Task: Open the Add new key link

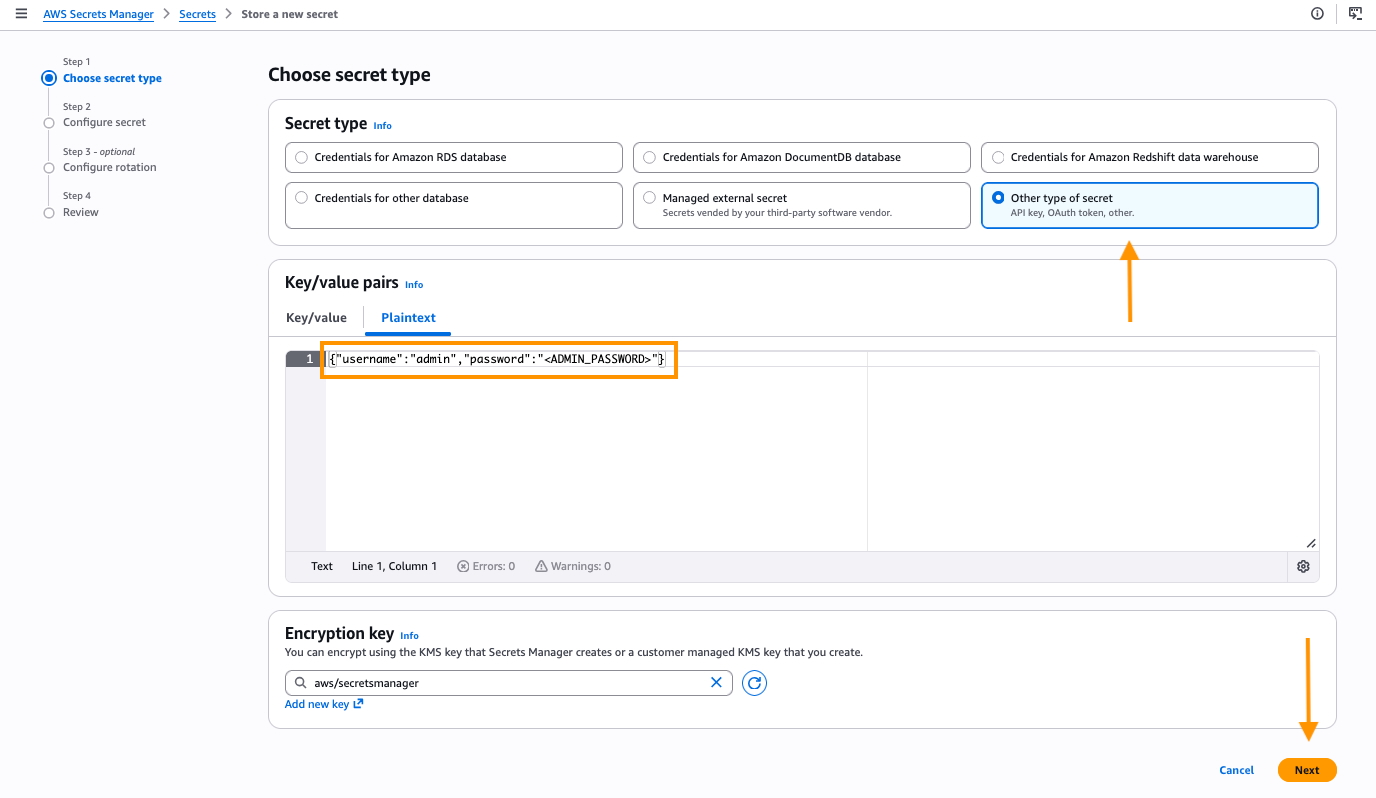Action: point(324,704)
